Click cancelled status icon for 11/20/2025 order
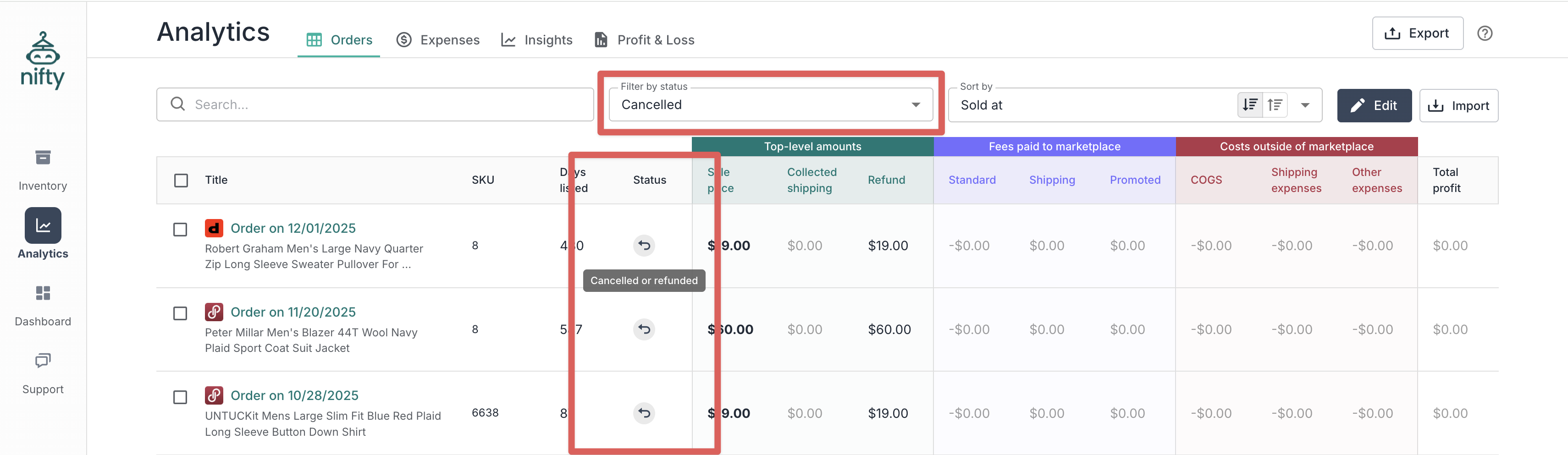The height and width of the screenshot is (455, 1568). point(643,329)
